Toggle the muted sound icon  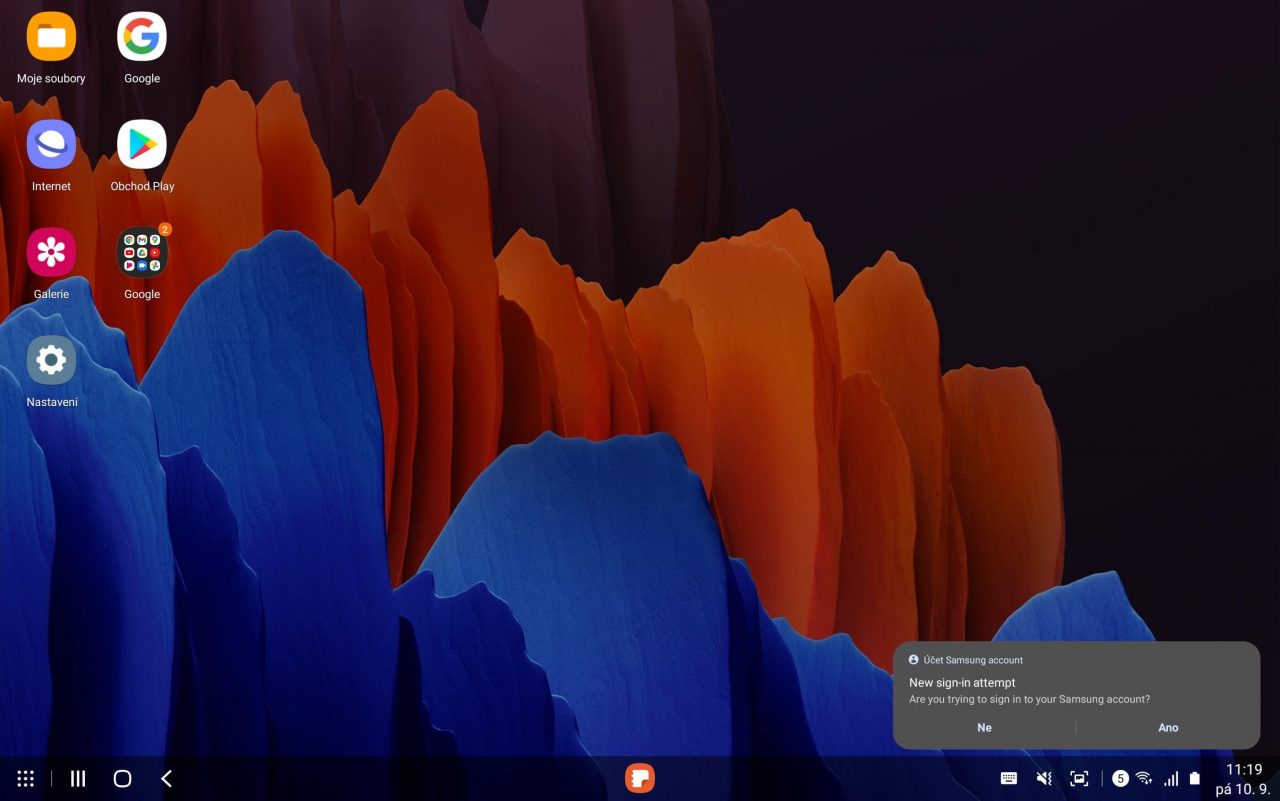pyautogui.click(x=1044, y=778)
